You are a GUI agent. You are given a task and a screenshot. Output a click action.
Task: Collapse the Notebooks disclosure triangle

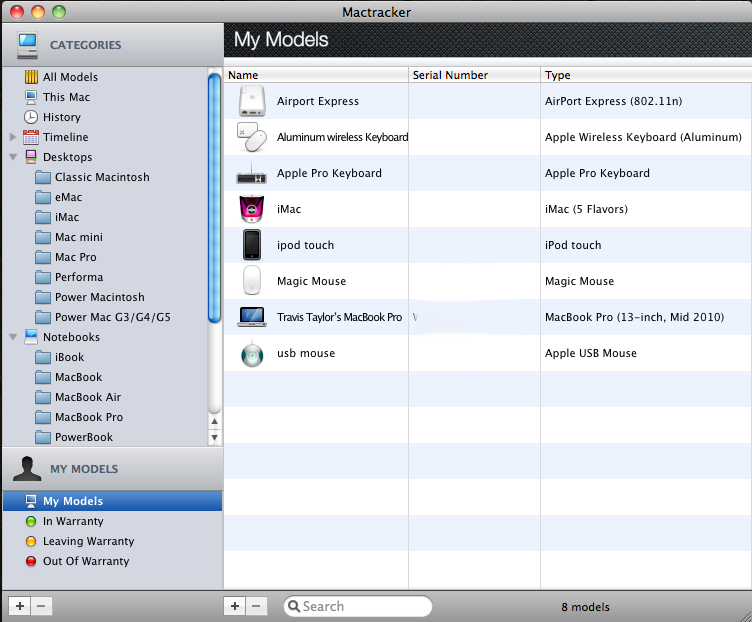[x=13, y=337]
